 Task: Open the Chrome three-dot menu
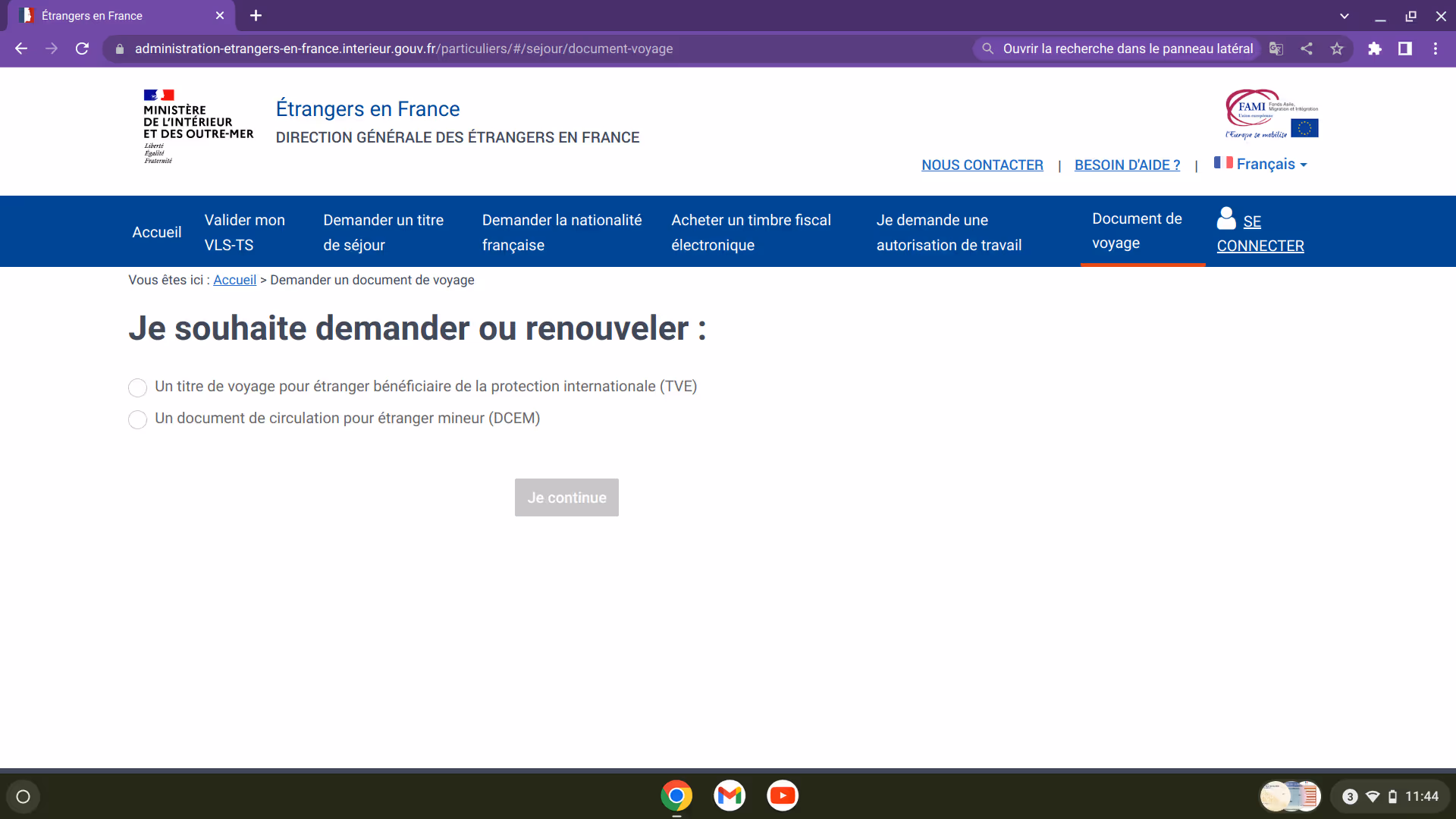click(x=1436, y=49)
